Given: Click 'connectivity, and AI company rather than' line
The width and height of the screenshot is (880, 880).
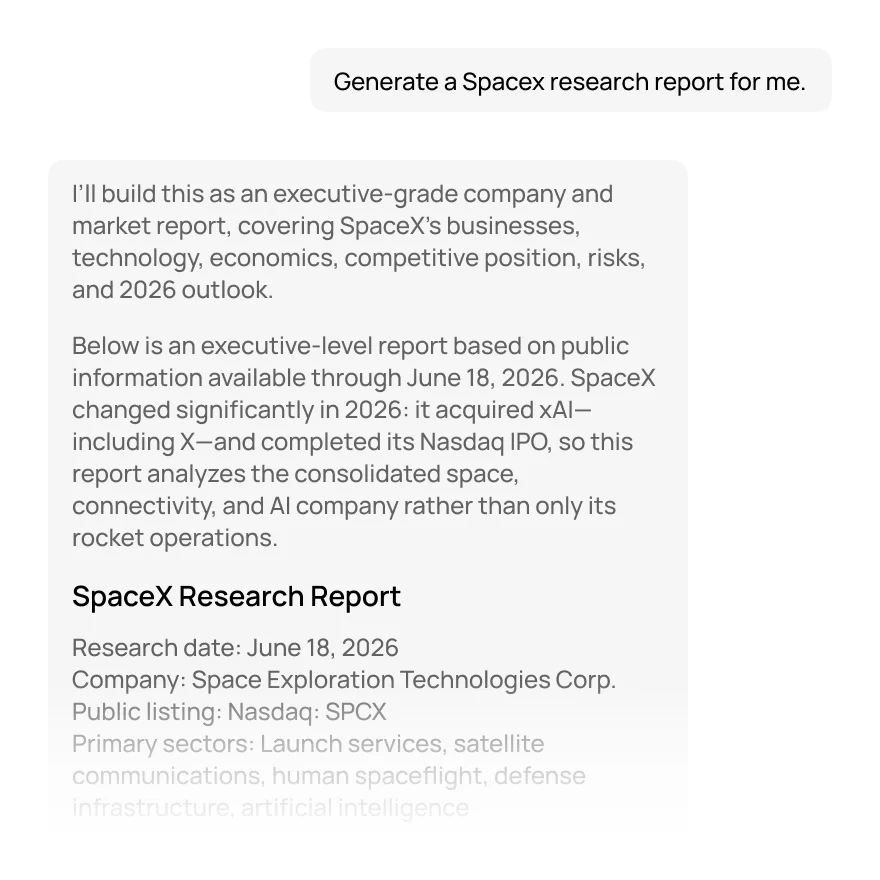Looking at the screenshot, I should pos(344,506).
